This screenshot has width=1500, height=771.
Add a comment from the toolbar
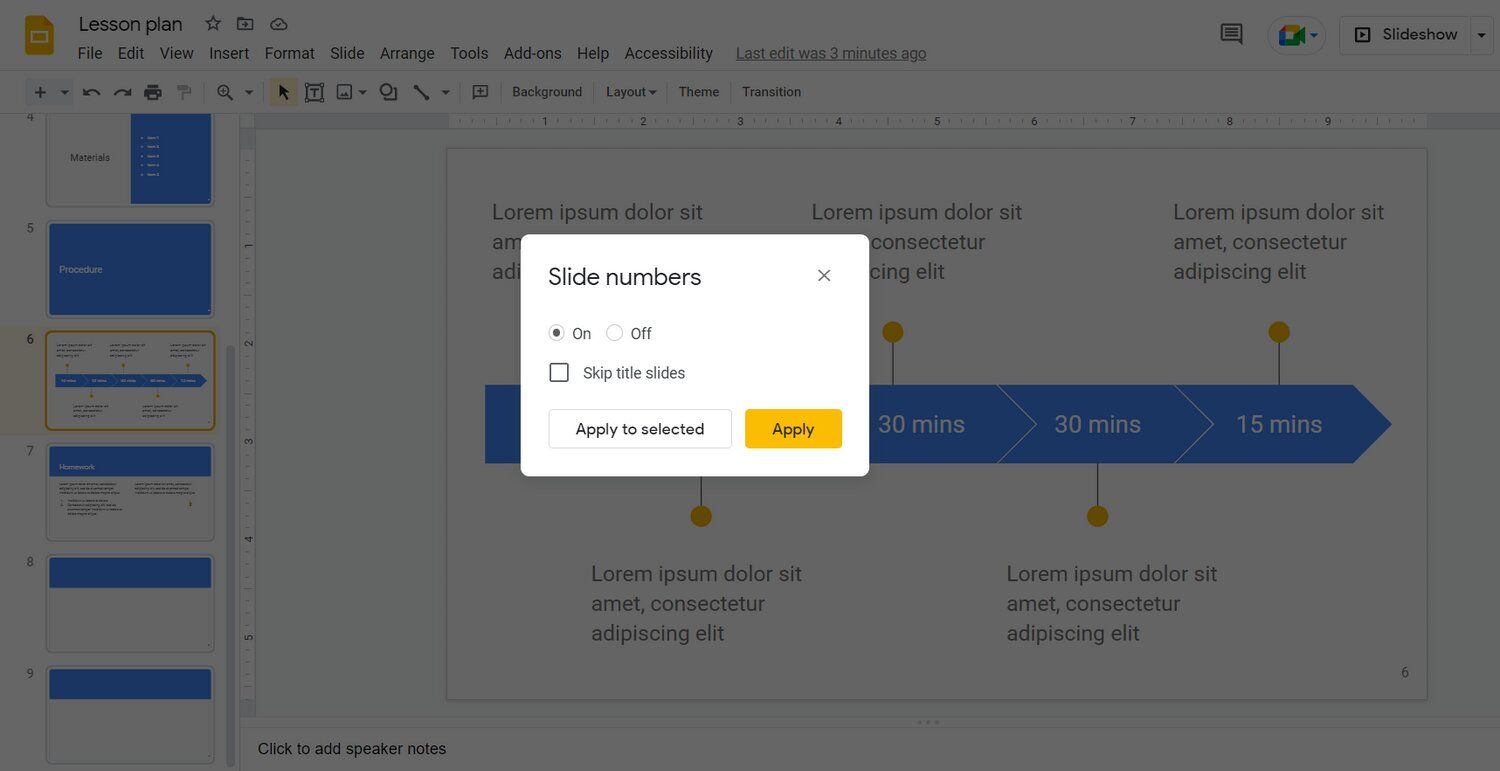[x=480, y=92]
